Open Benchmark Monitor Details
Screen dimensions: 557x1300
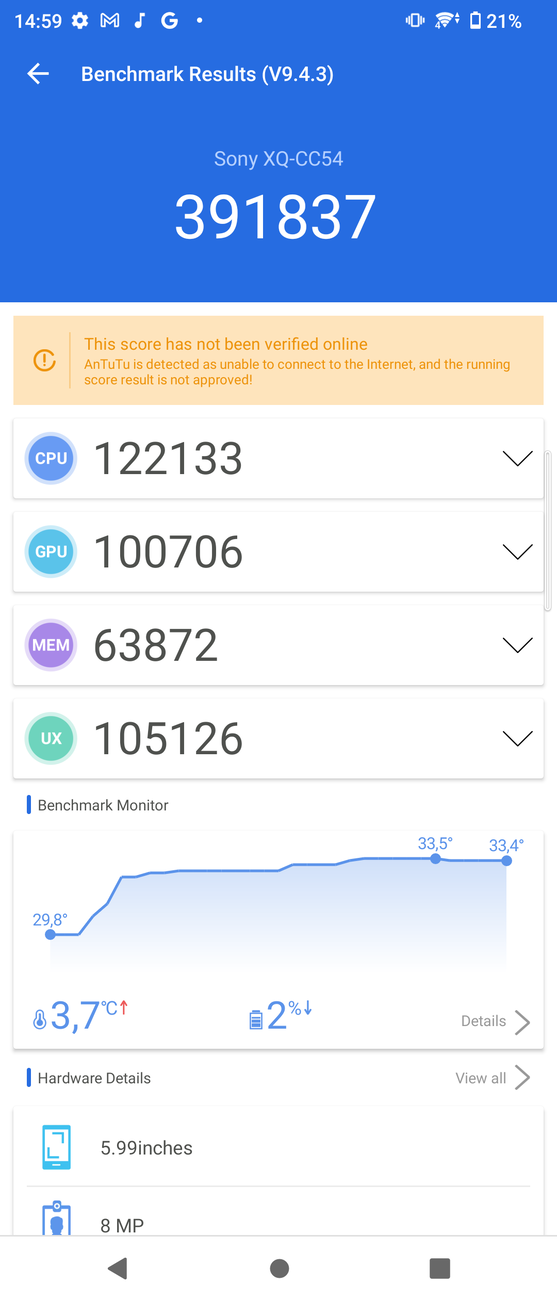coord(496,1021)
